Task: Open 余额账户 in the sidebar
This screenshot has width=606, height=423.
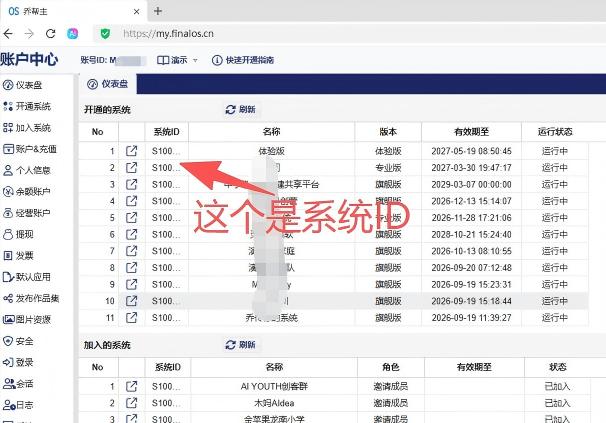Action: pos(27,191)
